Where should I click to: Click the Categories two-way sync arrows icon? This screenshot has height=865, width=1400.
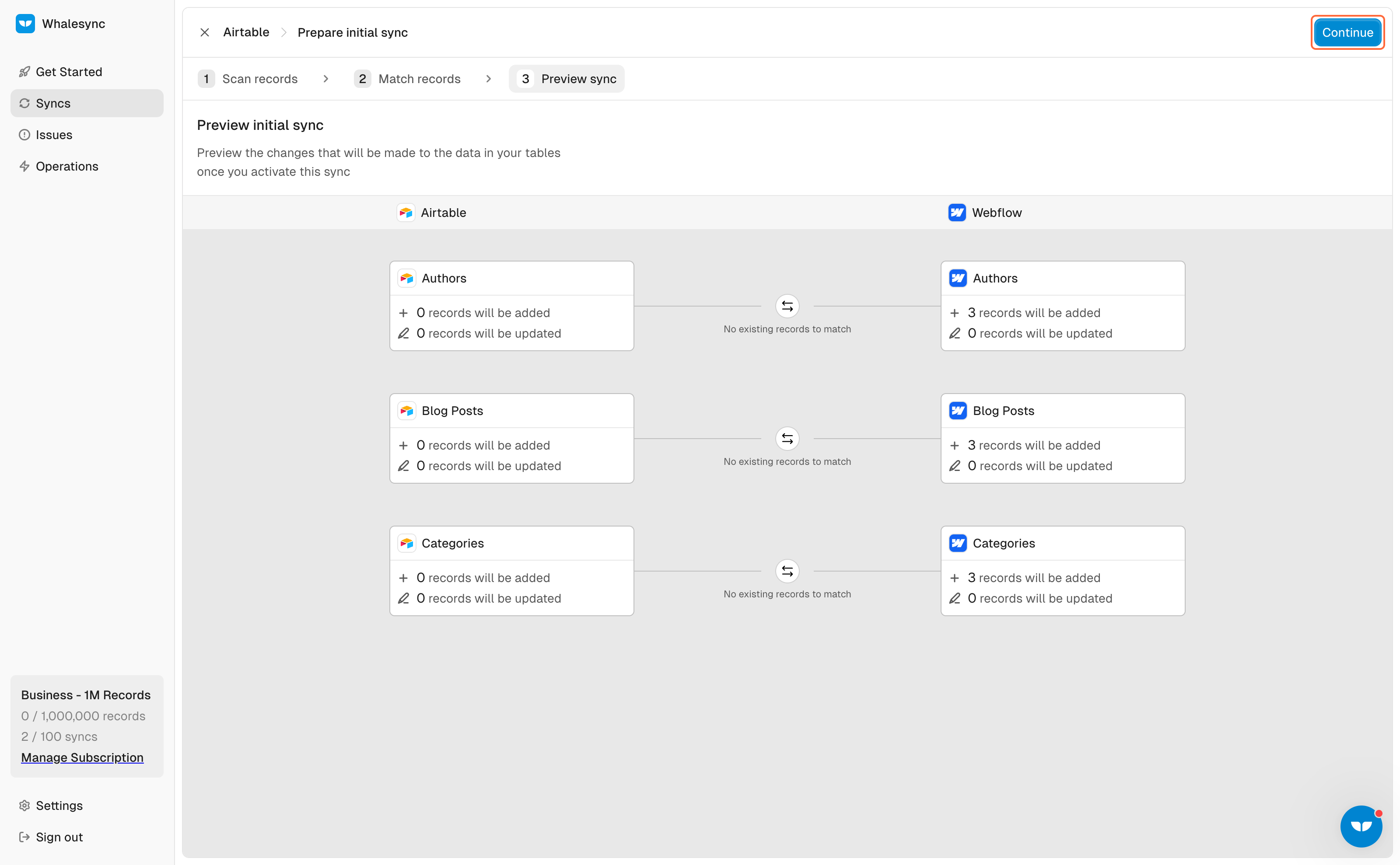pyautogui.click(x=787, y=571)
